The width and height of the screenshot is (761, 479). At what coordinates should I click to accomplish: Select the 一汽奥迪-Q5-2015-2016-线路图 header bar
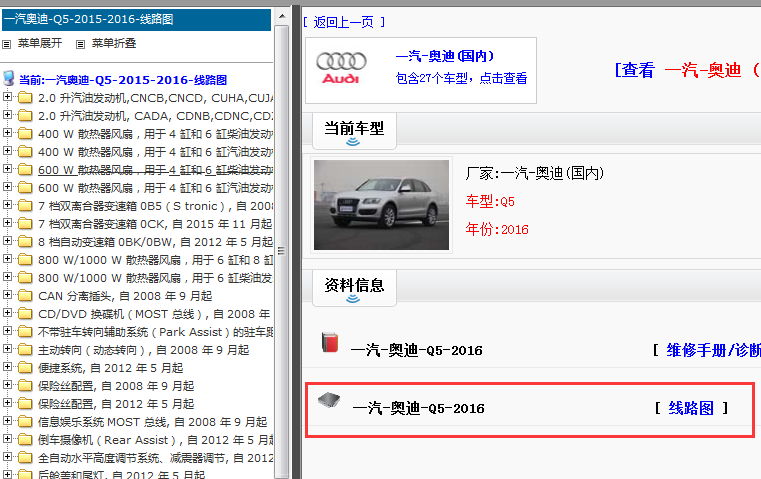point(136,19)
